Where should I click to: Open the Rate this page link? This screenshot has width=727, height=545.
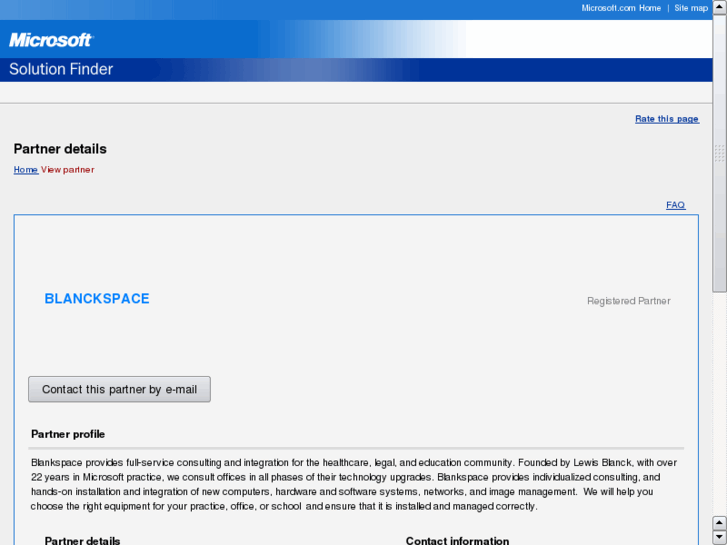667,119
